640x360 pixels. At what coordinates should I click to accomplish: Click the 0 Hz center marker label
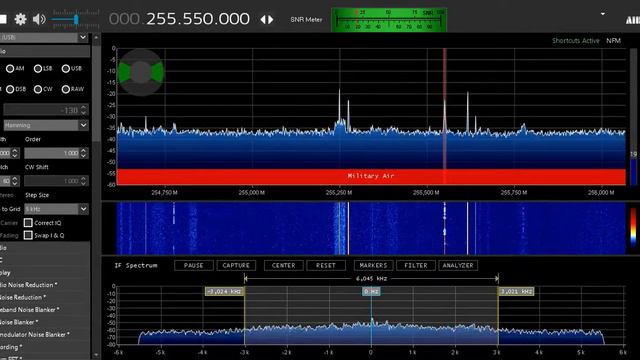(x=371, y=291)
